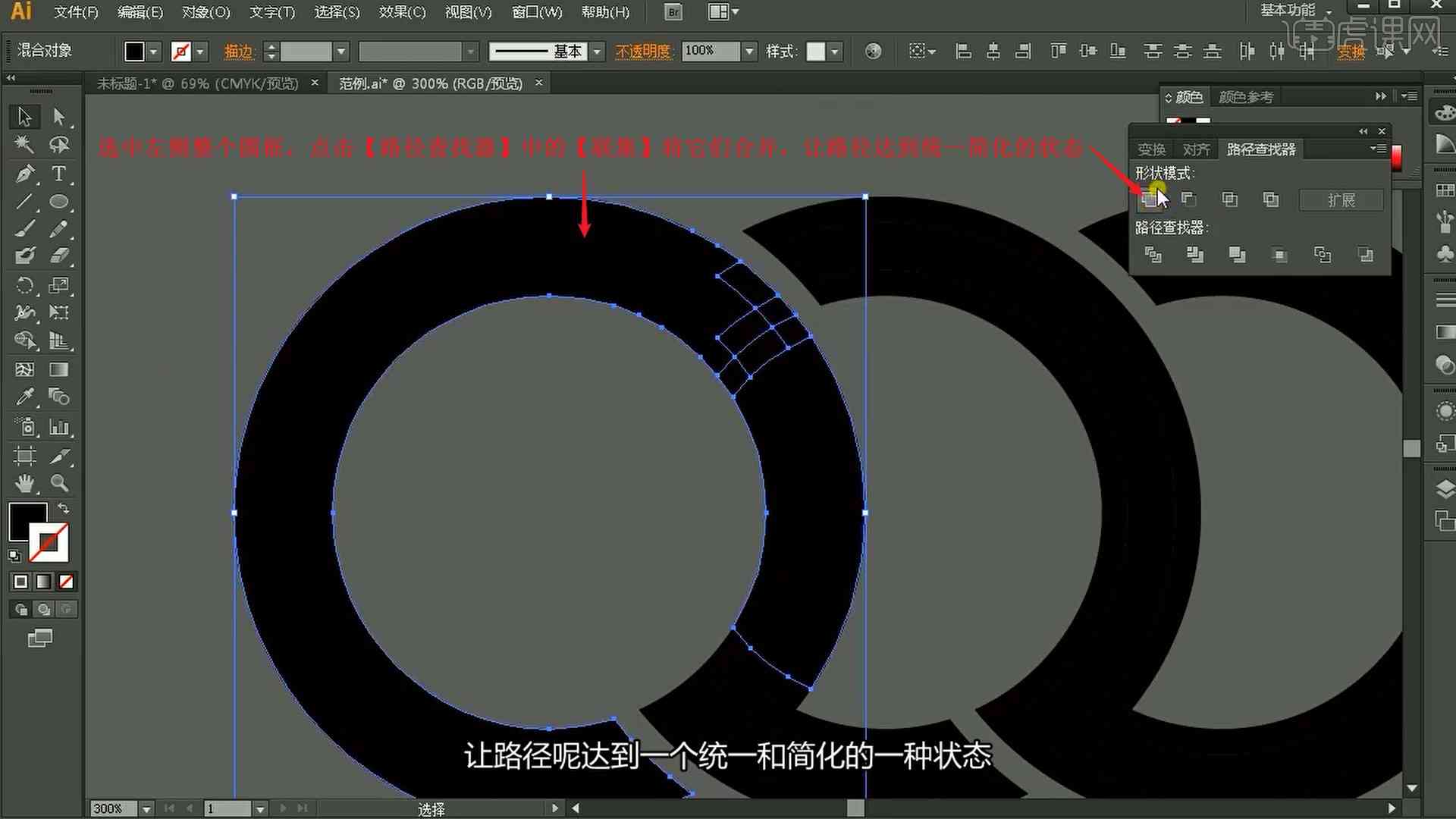The height and width of the screenshot is (819, 1456).
Task: Open the 文件(F) menu
Action: (76, 12)
